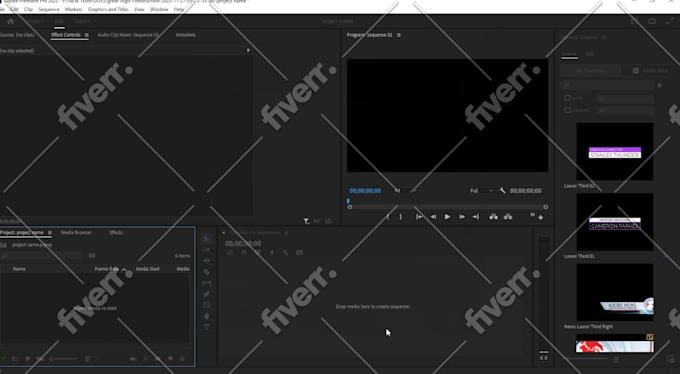Switch Project panel to Icon view

click(28, 359)
